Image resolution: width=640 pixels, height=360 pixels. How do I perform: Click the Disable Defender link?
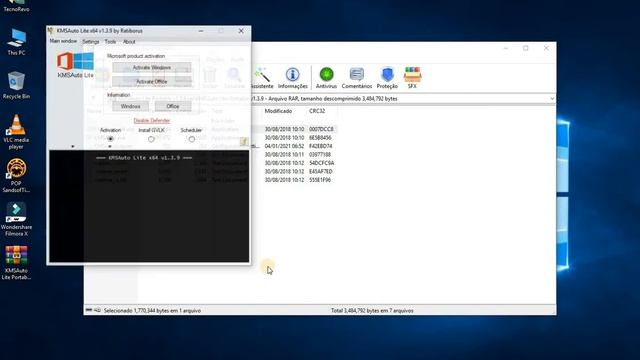[x=152, y=120]
